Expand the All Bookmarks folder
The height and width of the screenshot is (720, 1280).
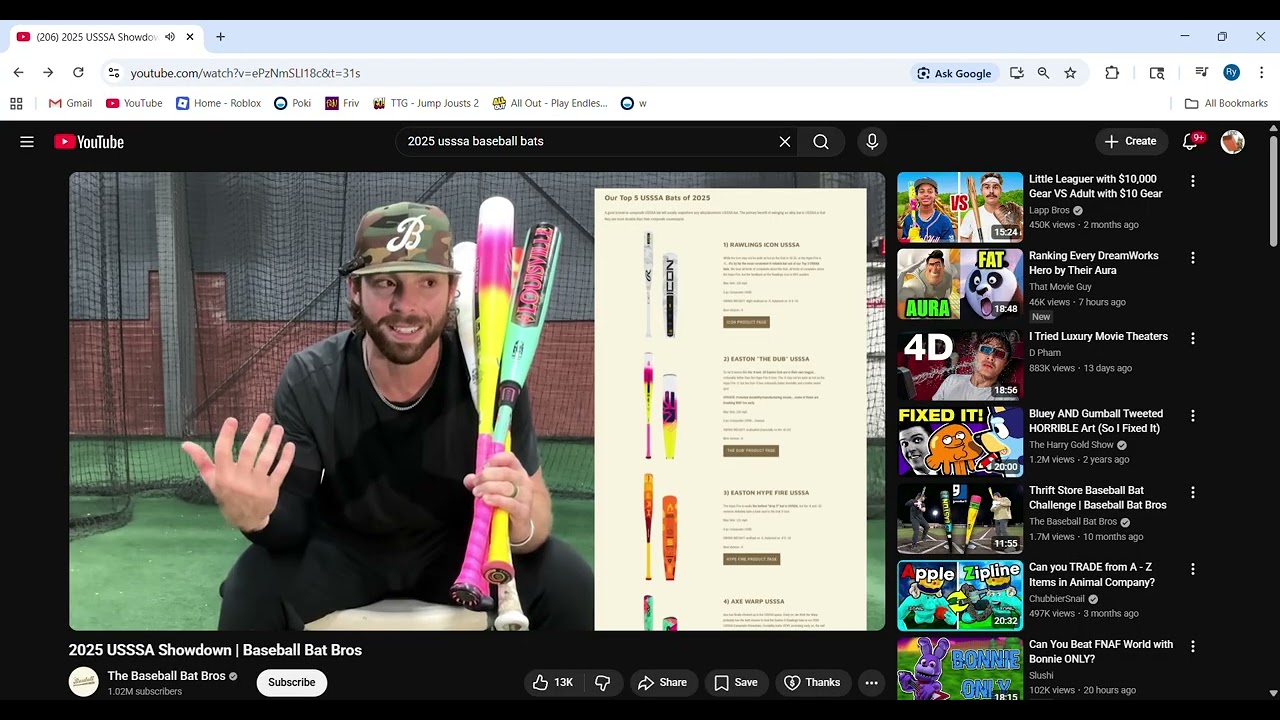(x=1226, y=103)
